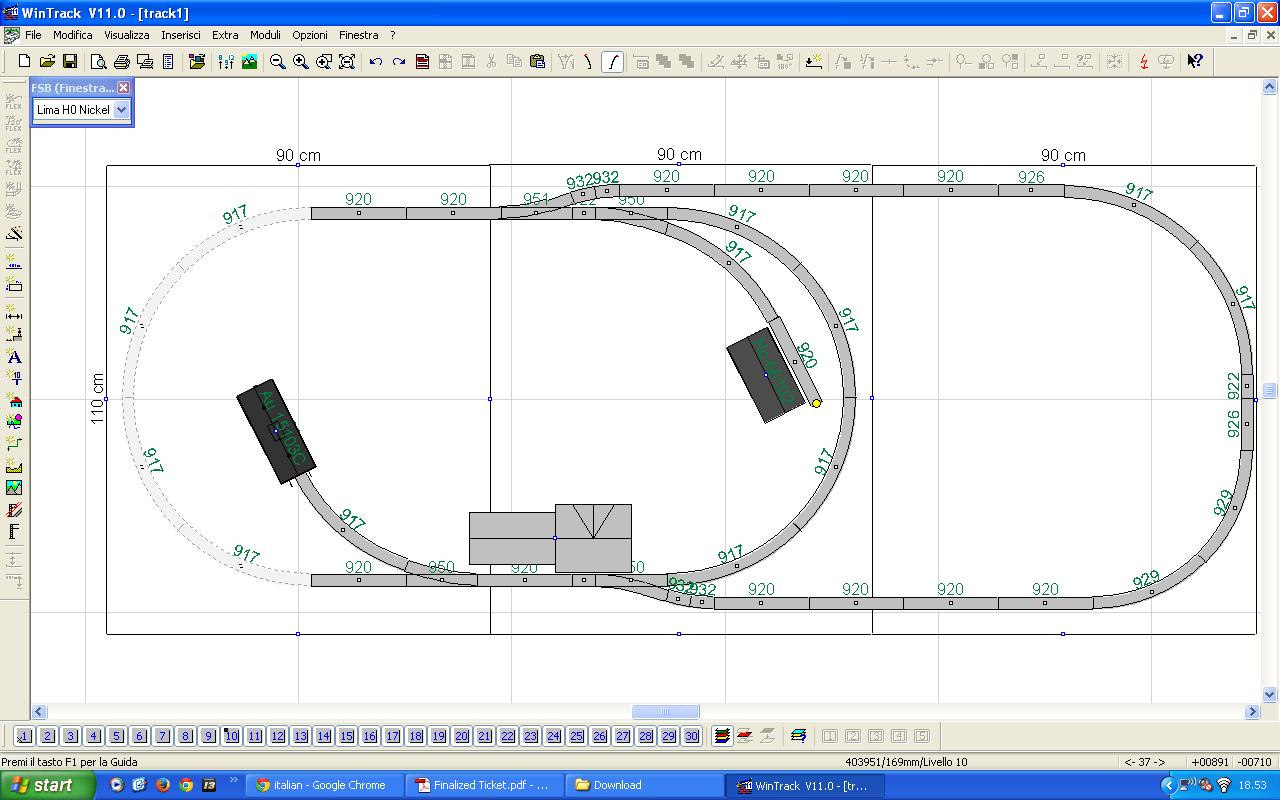This screenshot has height=800, width=1280.
Task: Click horizontal scrollbar right arrow
Action: 1252,712
